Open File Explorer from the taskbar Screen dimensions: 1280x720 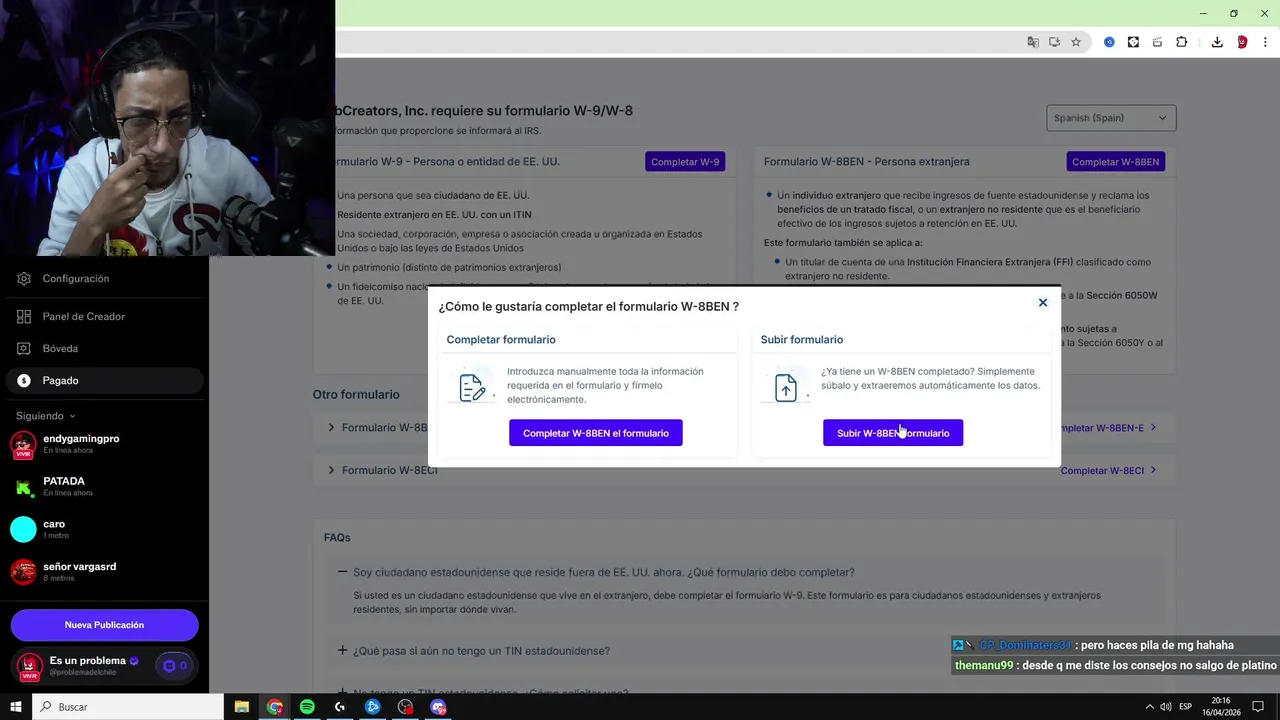coord(242,707)
